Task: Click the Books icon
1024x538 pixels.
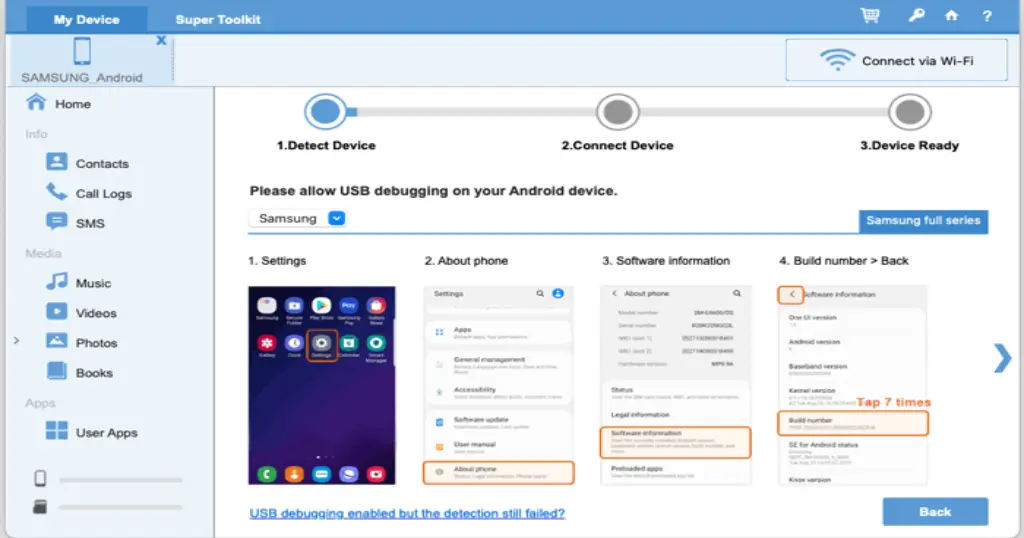Action: click(x=57, y=371)
